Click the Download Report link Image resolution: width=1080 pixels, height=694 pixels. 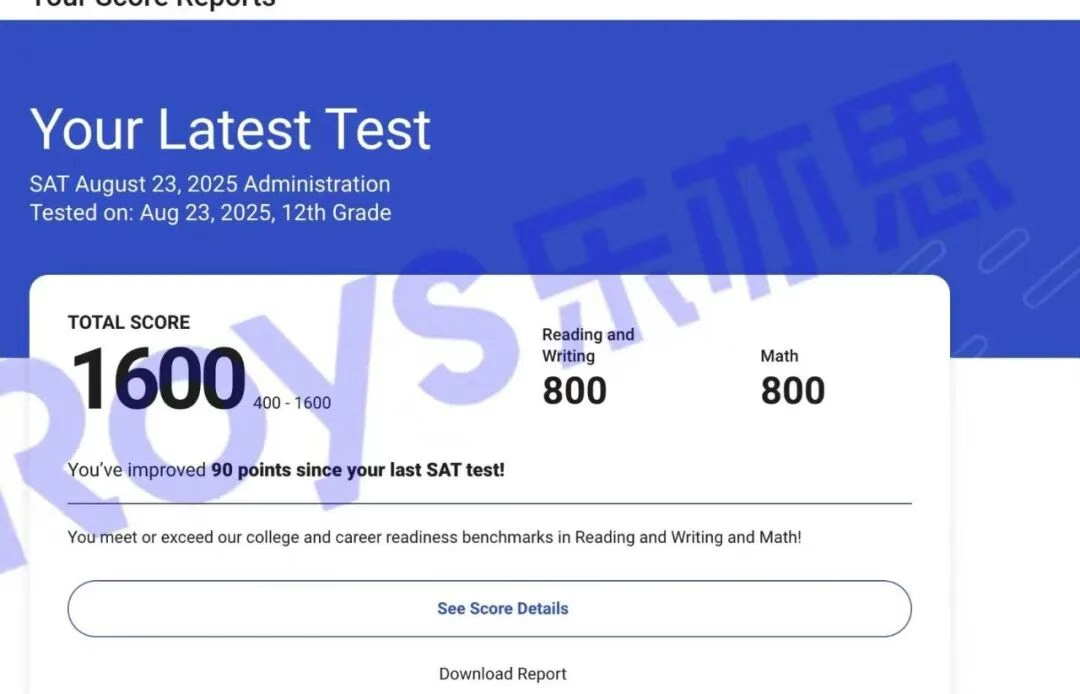point(502,674)
